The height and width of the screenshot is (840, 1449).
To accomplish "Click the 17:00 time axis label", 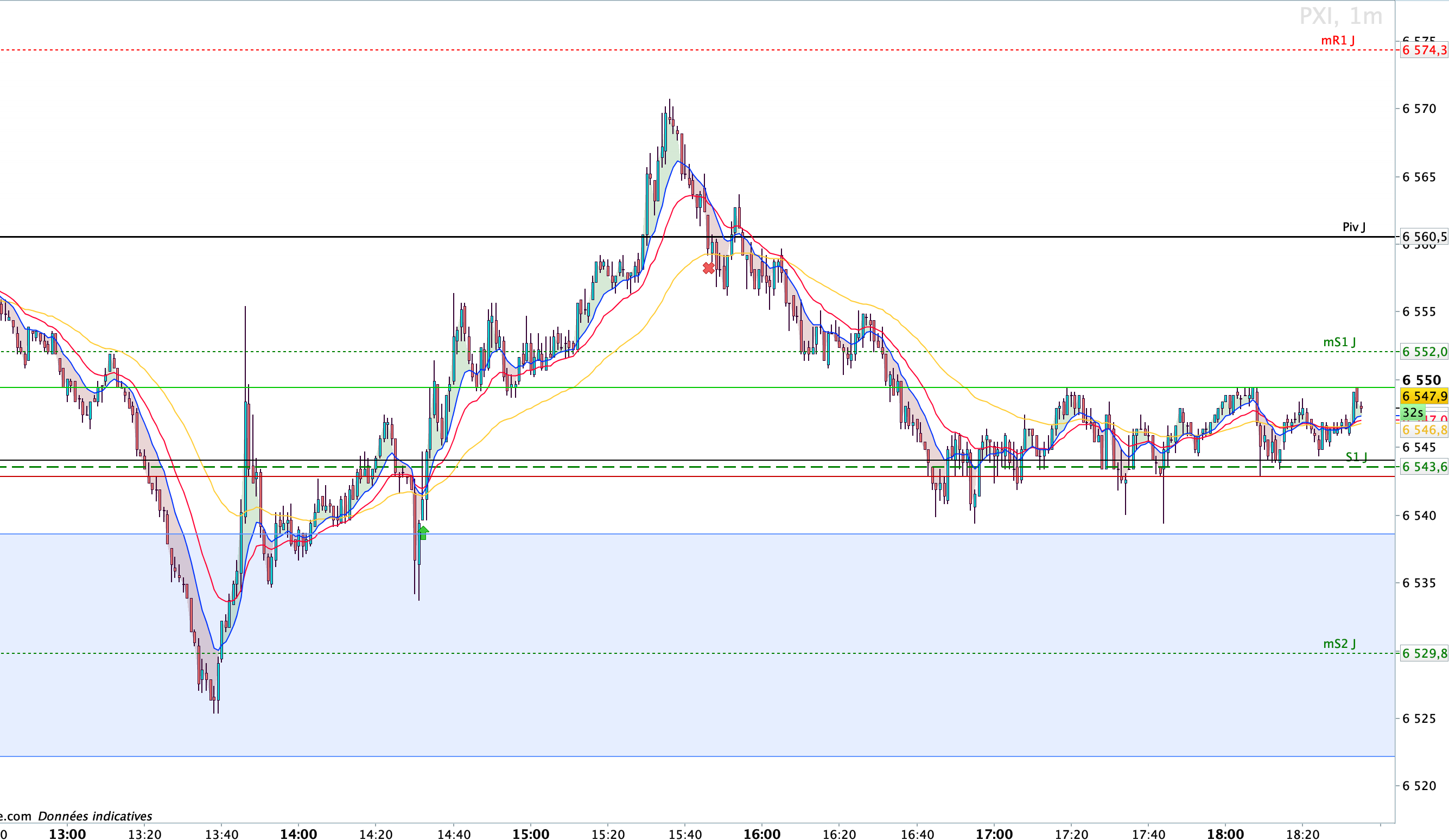I will coord(994,833).
